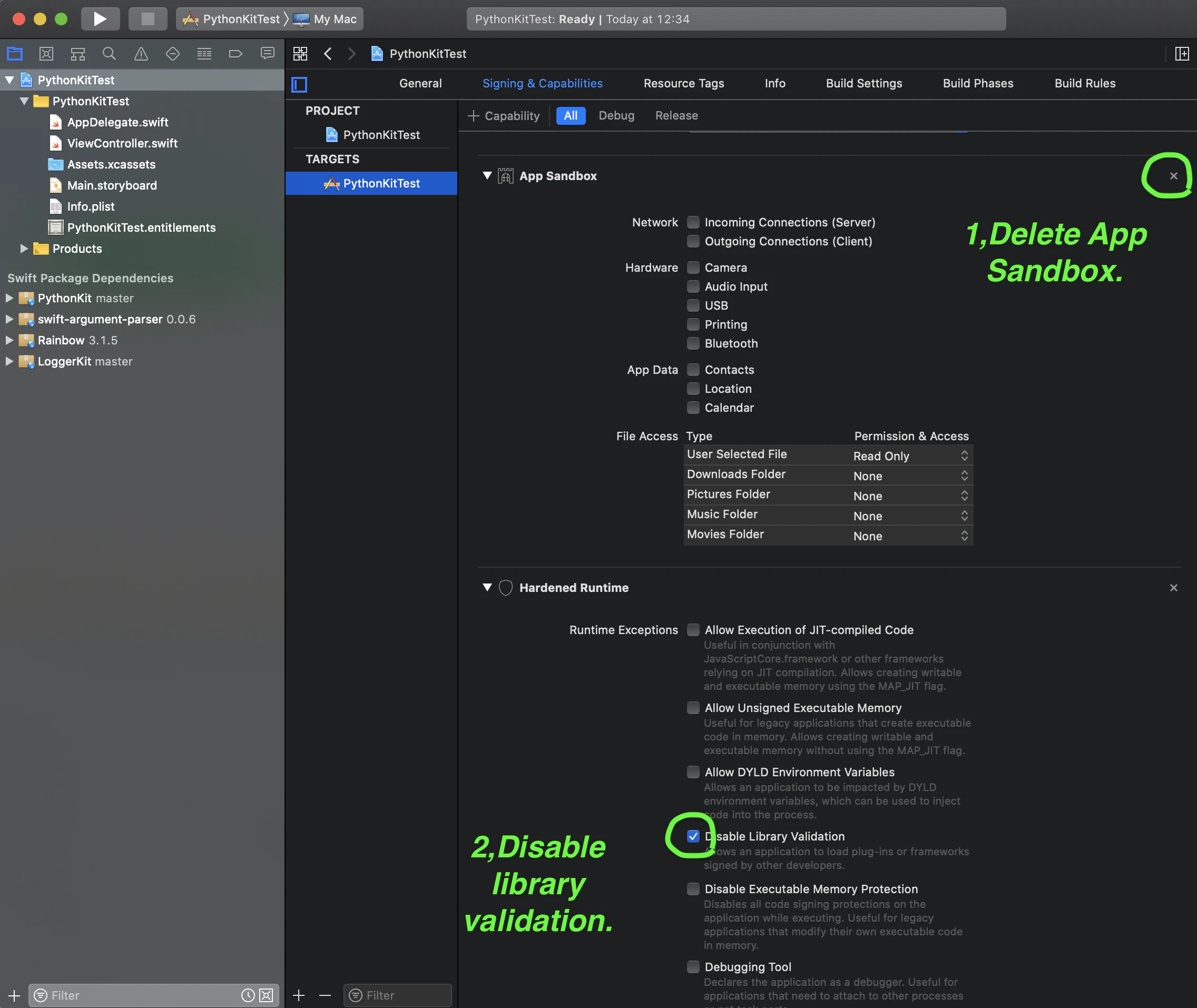The image size is (1197, 1008).
Task: Collapse the PythonKitTest project root
Action: (x=9, y=80)
